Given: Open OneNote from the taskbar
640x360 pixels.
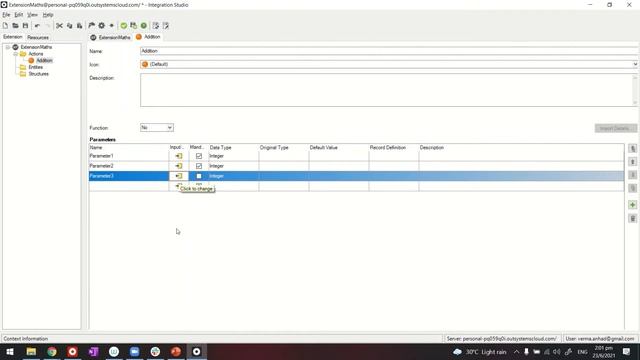Looking at the screenshot, I should tap(93, 352).
